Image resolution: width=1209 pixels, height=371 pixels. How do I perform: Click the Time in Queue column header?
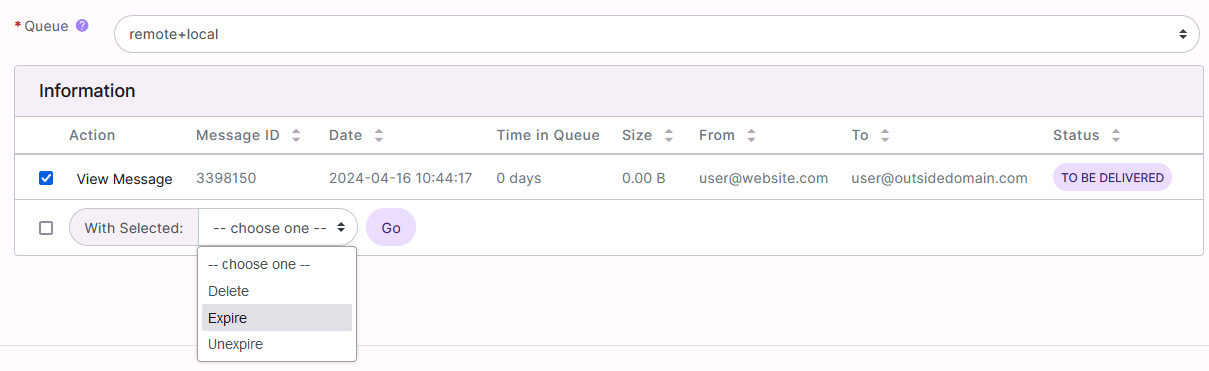point(548,135)
